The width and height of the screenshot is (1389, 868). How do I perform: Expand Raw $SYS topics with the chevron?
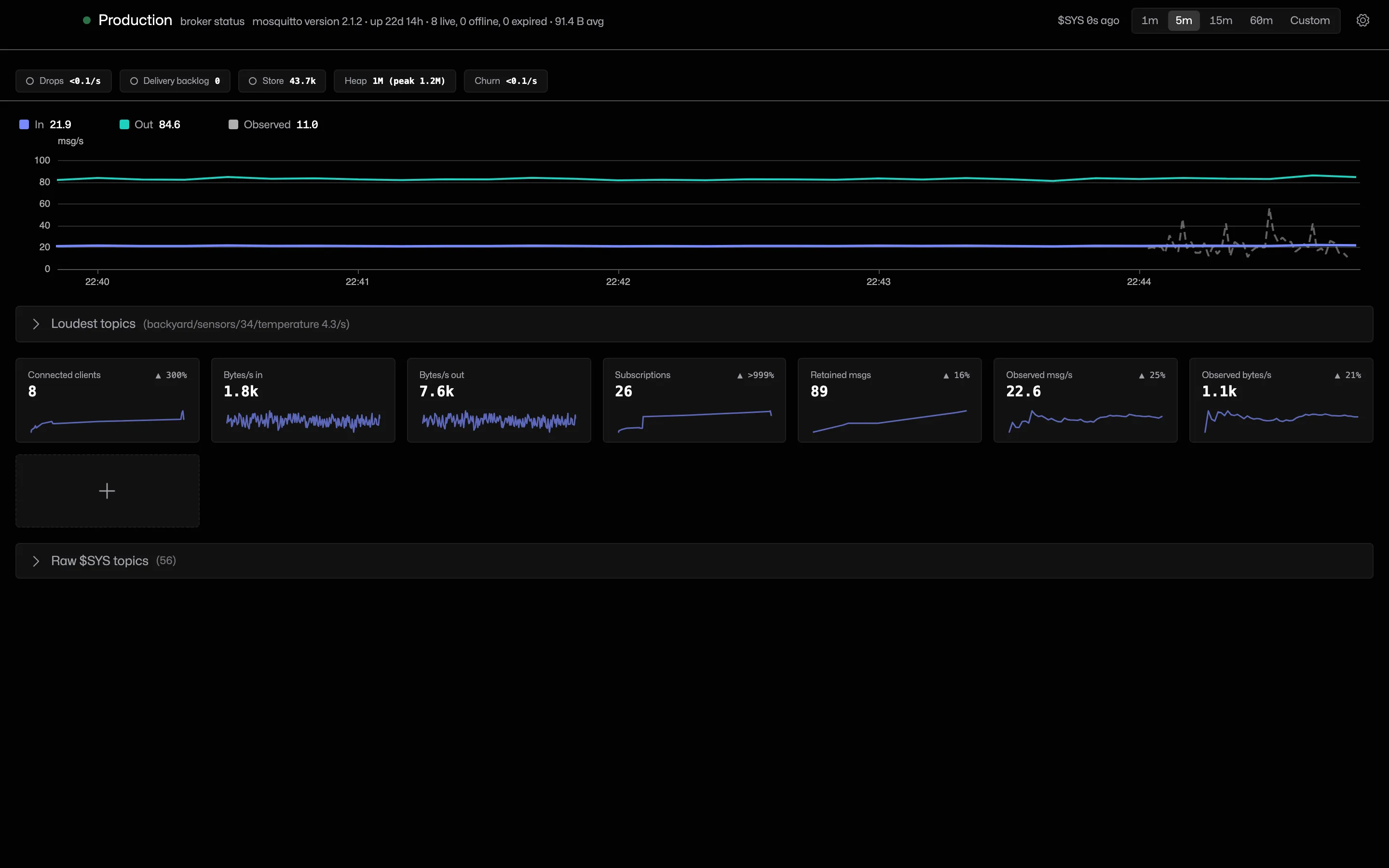pyautogui.click(x=36, y=561)
